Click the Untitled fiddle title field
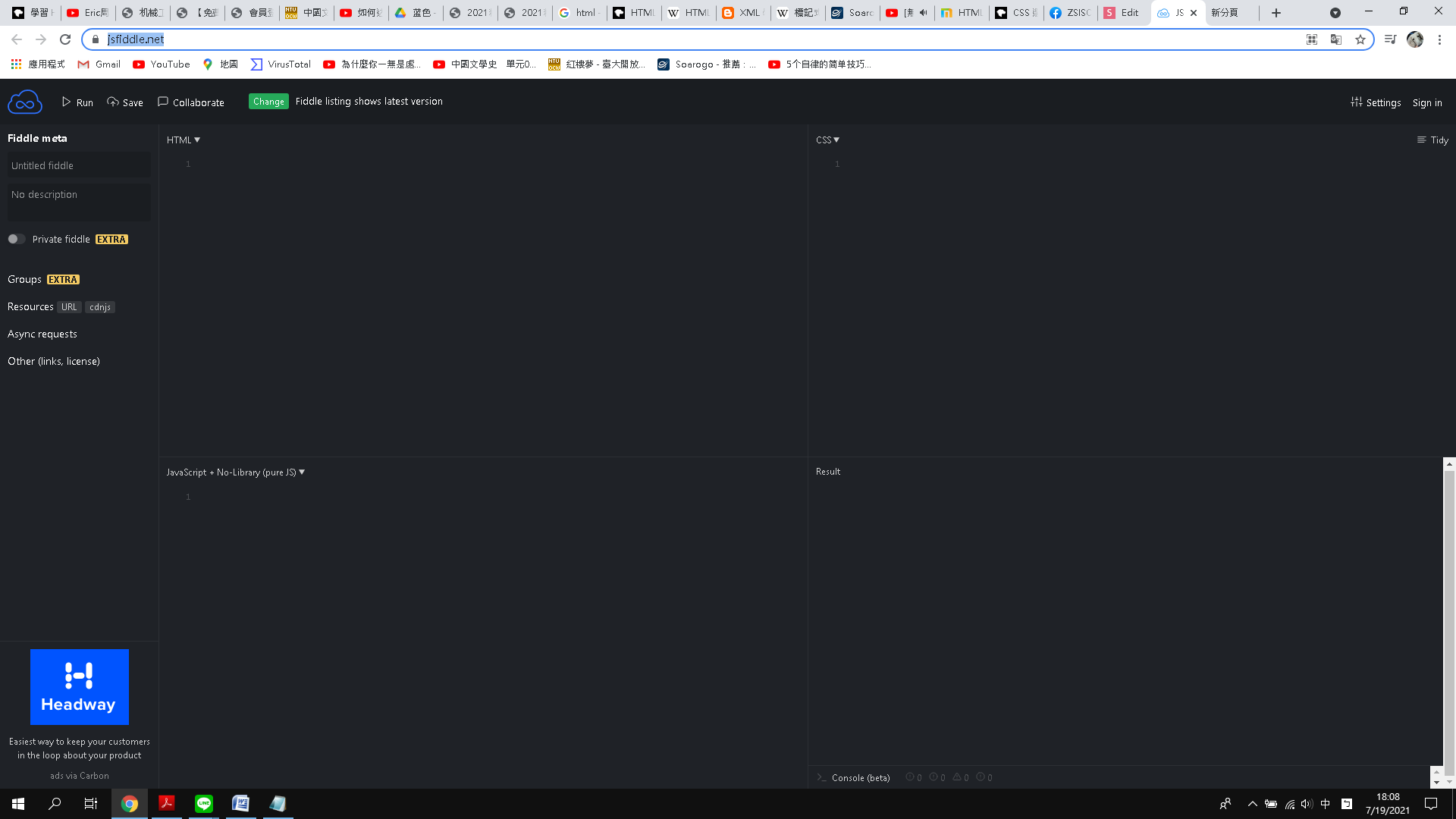This screenshot has width=1456, height=819. point(79,165)
